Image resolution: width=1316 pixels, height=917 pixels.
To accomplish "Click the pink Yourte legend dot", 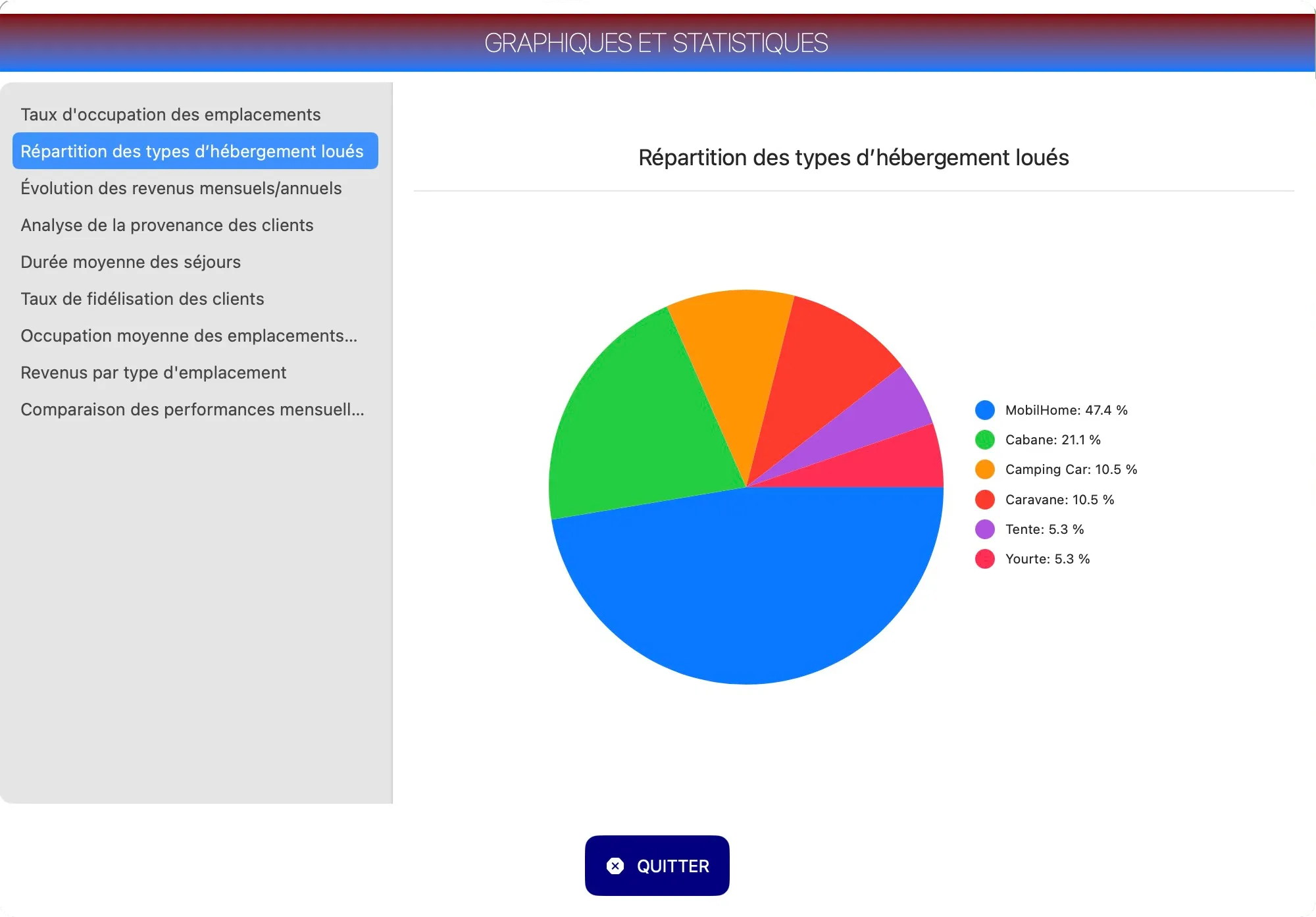I will click(985, 559).
